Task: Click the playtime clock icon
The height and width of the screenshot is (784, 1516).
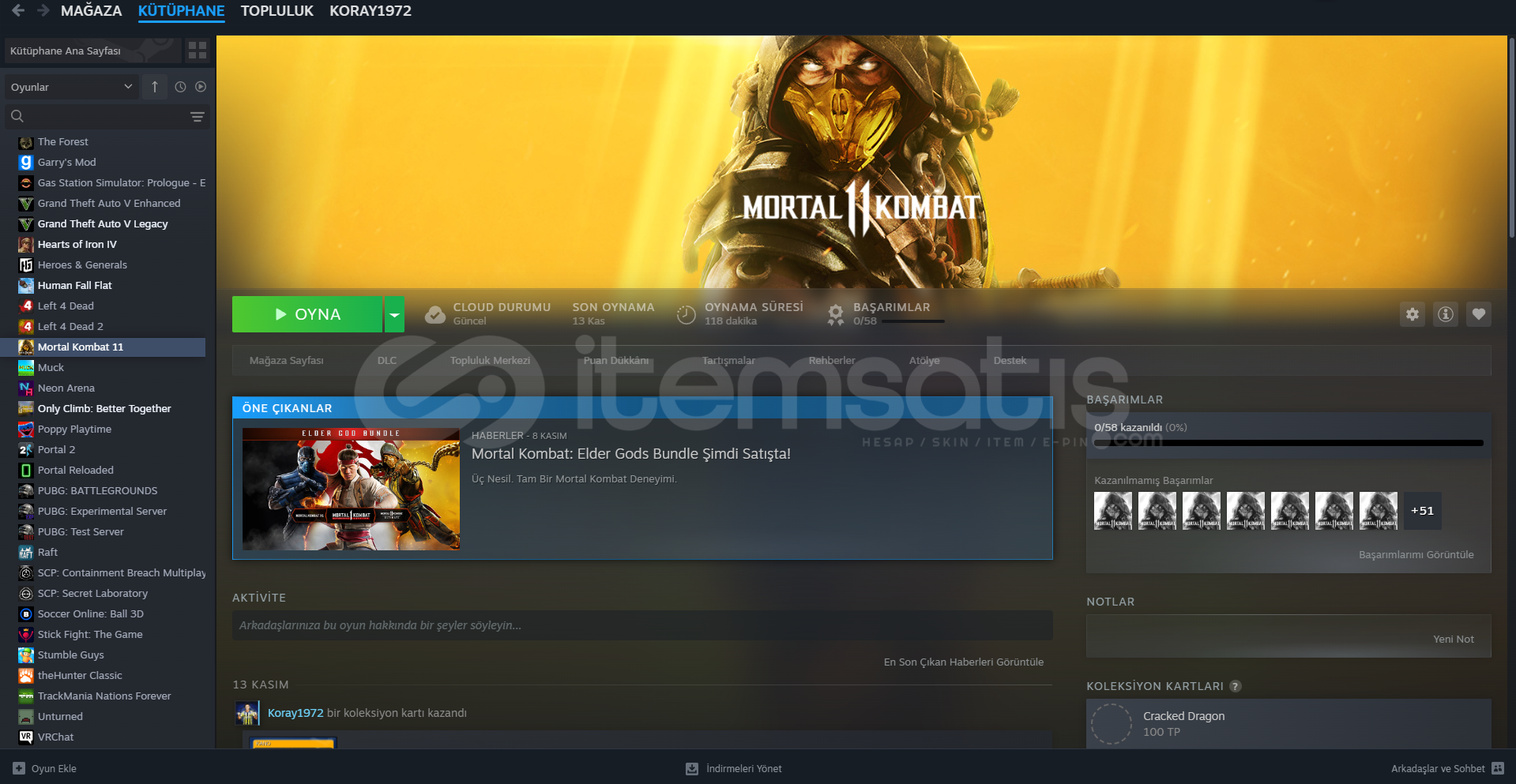Action: pos(686,314)
